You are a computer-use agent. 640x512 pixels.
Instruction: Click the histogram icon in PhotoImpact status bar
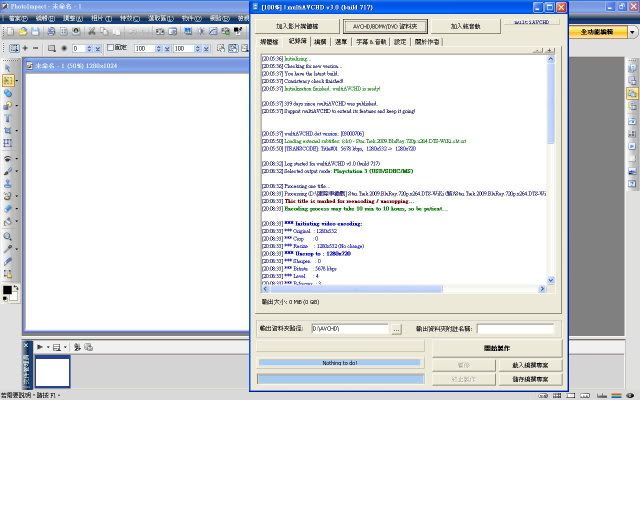click(x=602, y=395)
